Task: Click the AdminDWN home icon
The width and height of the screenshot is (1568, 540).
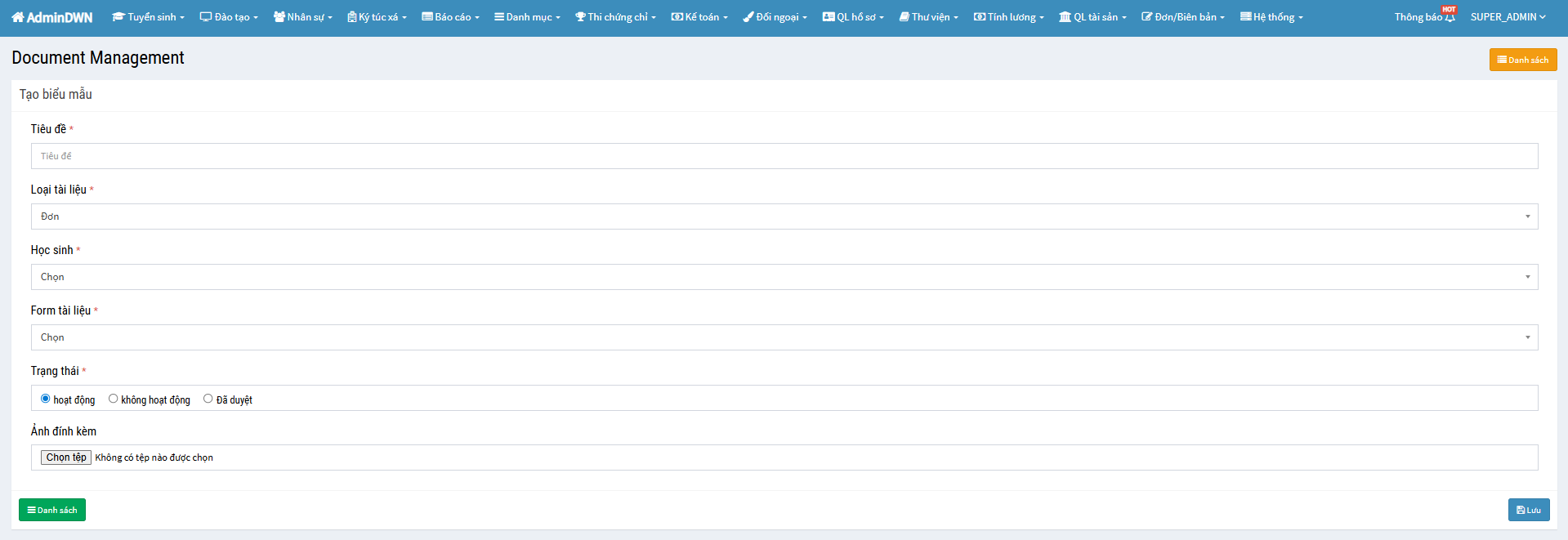Action: [x=18, y=17]
